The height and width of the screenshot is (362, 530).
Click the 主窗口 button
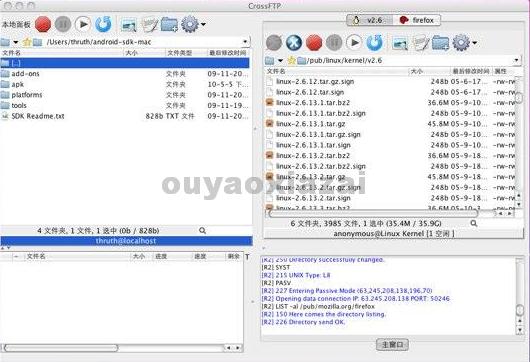(392, 345)
